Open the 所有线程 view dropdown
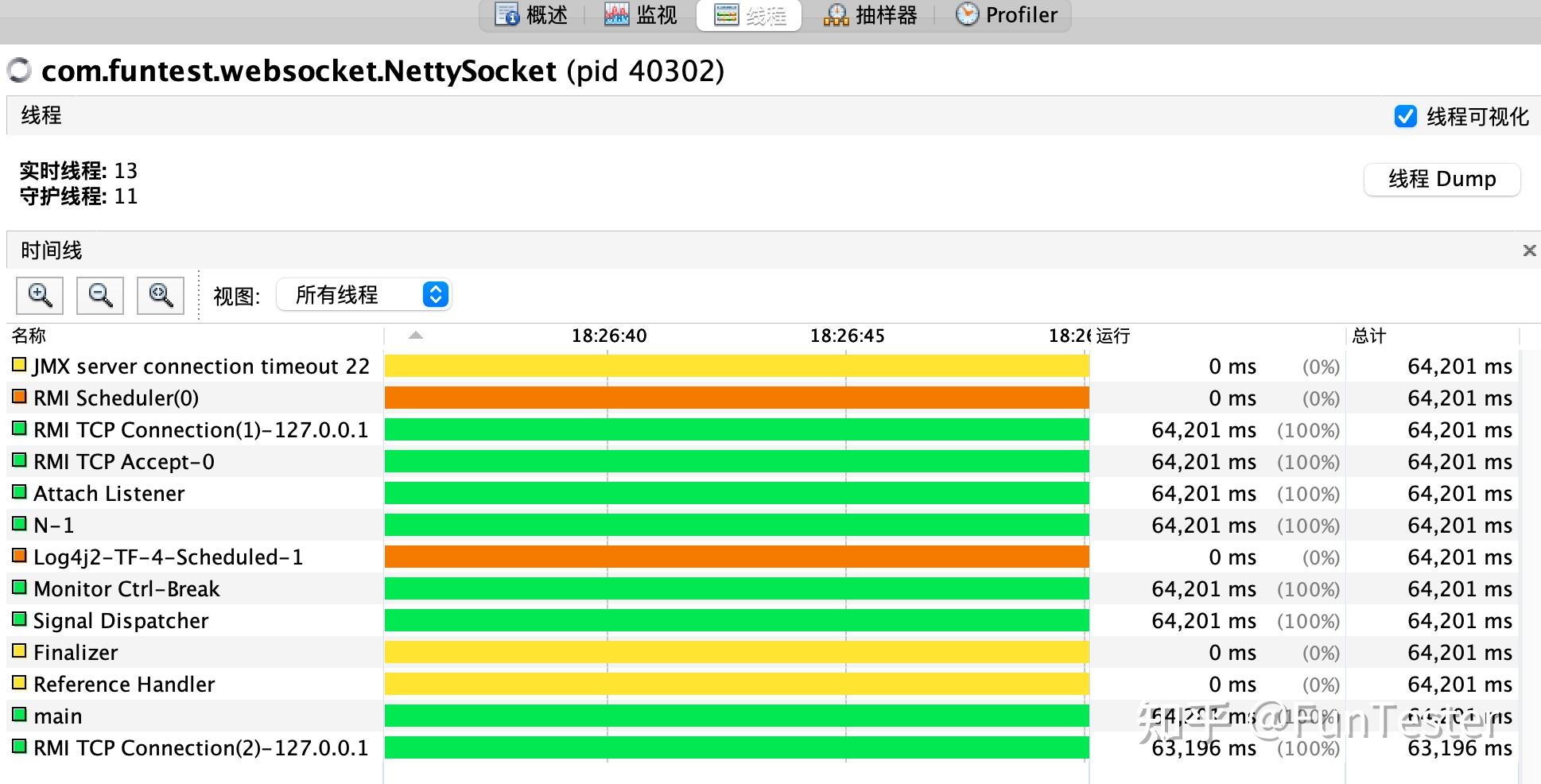1541x784 pixels. point(364,295)
